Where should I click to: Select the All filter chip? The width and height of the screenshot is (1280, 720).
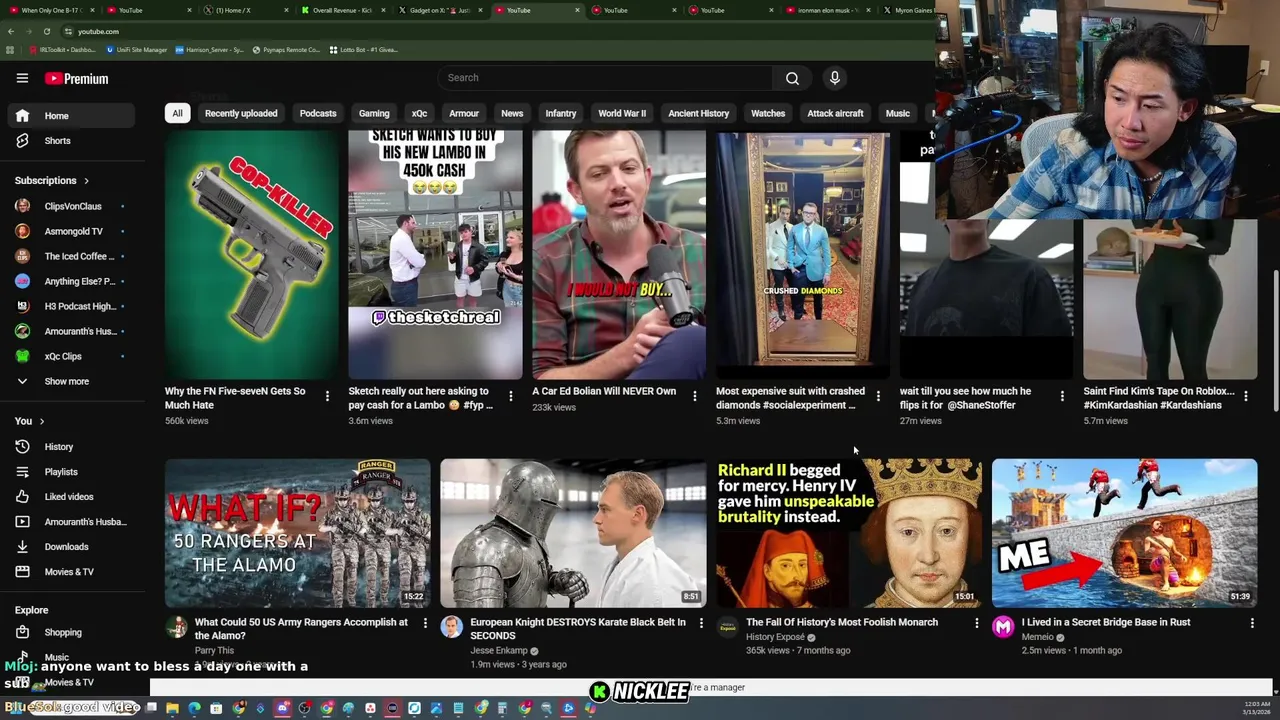click(x=177, y=113)
